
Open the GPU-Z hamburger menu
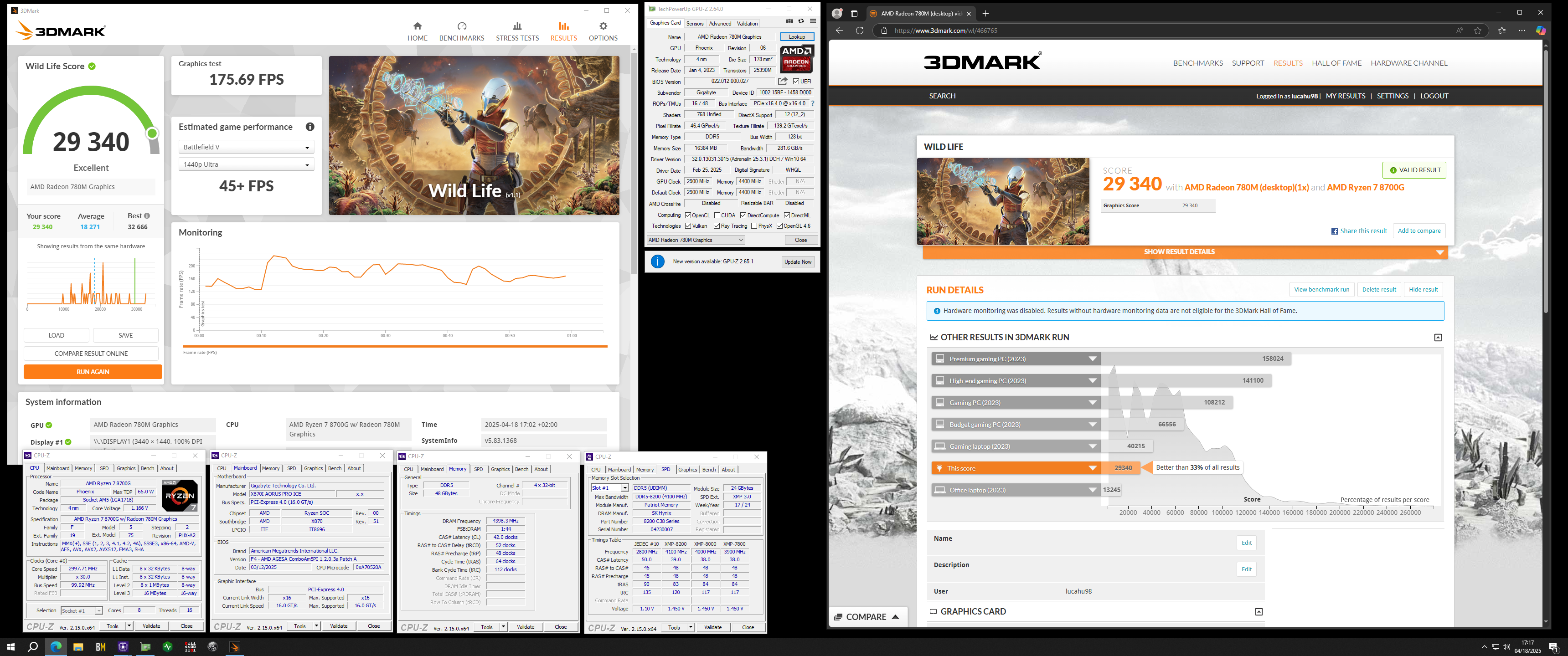click(813, 21)
